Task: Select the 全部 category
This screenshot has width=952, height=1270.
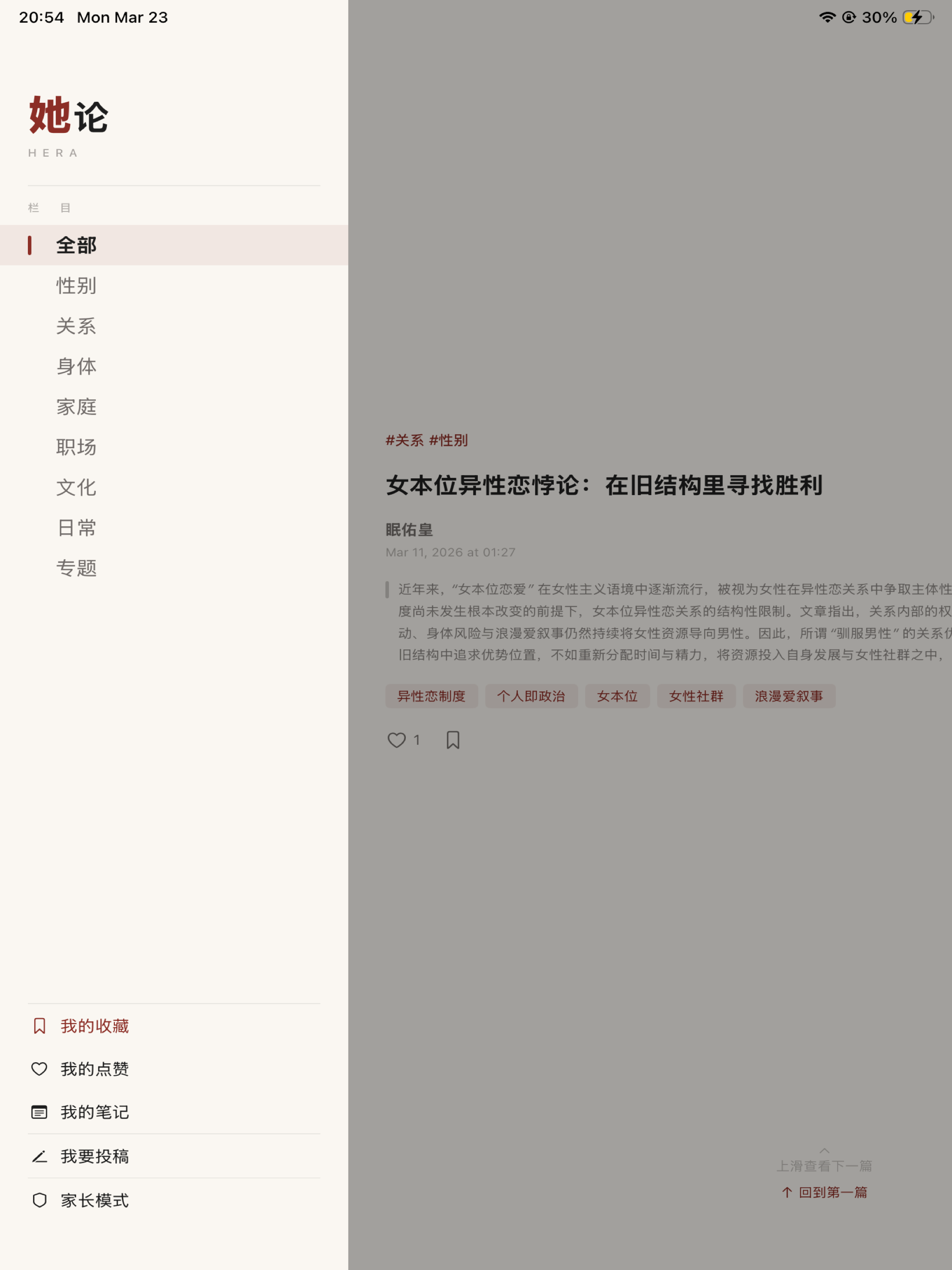Action: point(174,245)
